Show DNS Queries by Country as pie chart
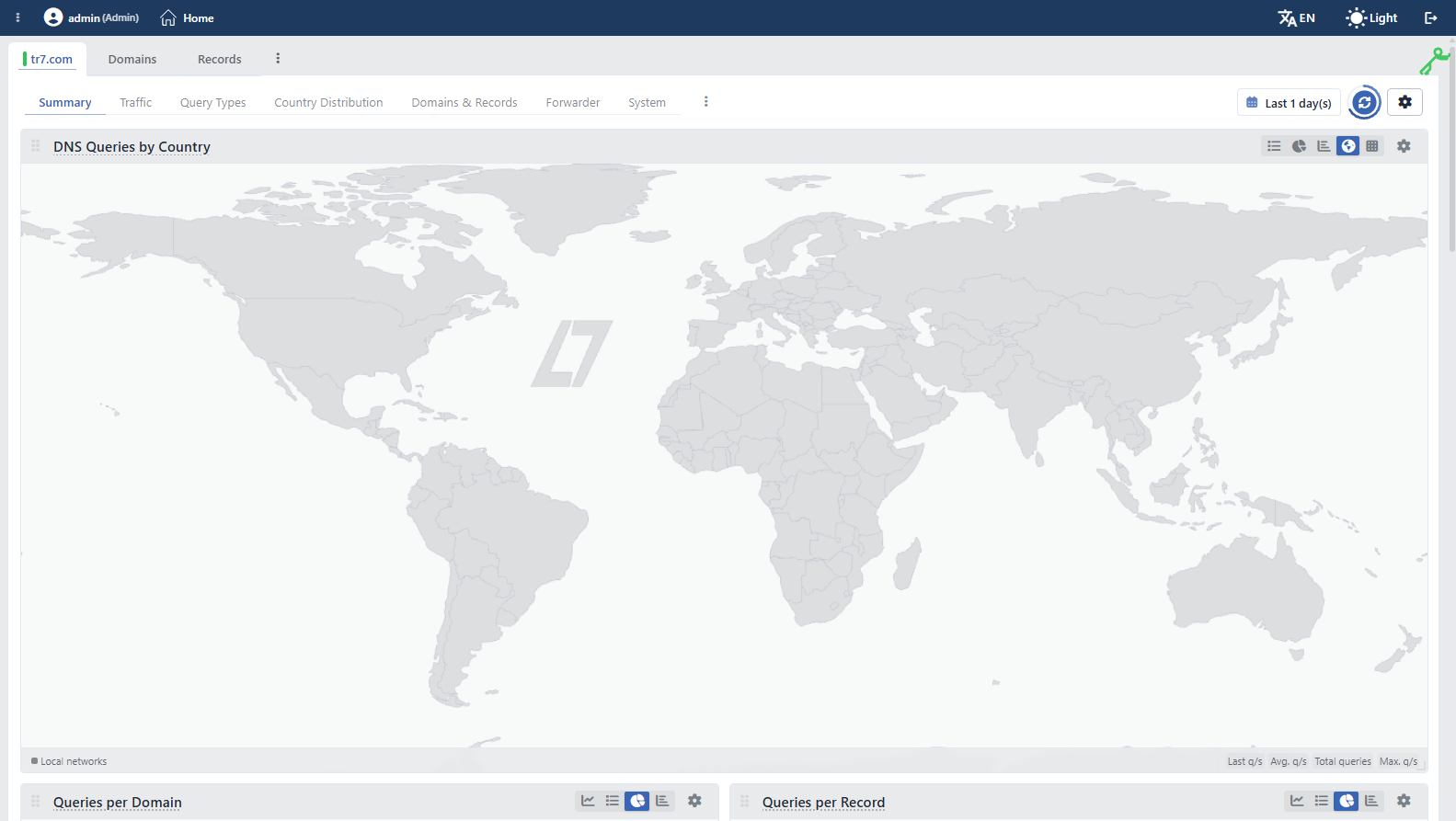Screen dimensions: 1456x821 (x=1299, y=146)
